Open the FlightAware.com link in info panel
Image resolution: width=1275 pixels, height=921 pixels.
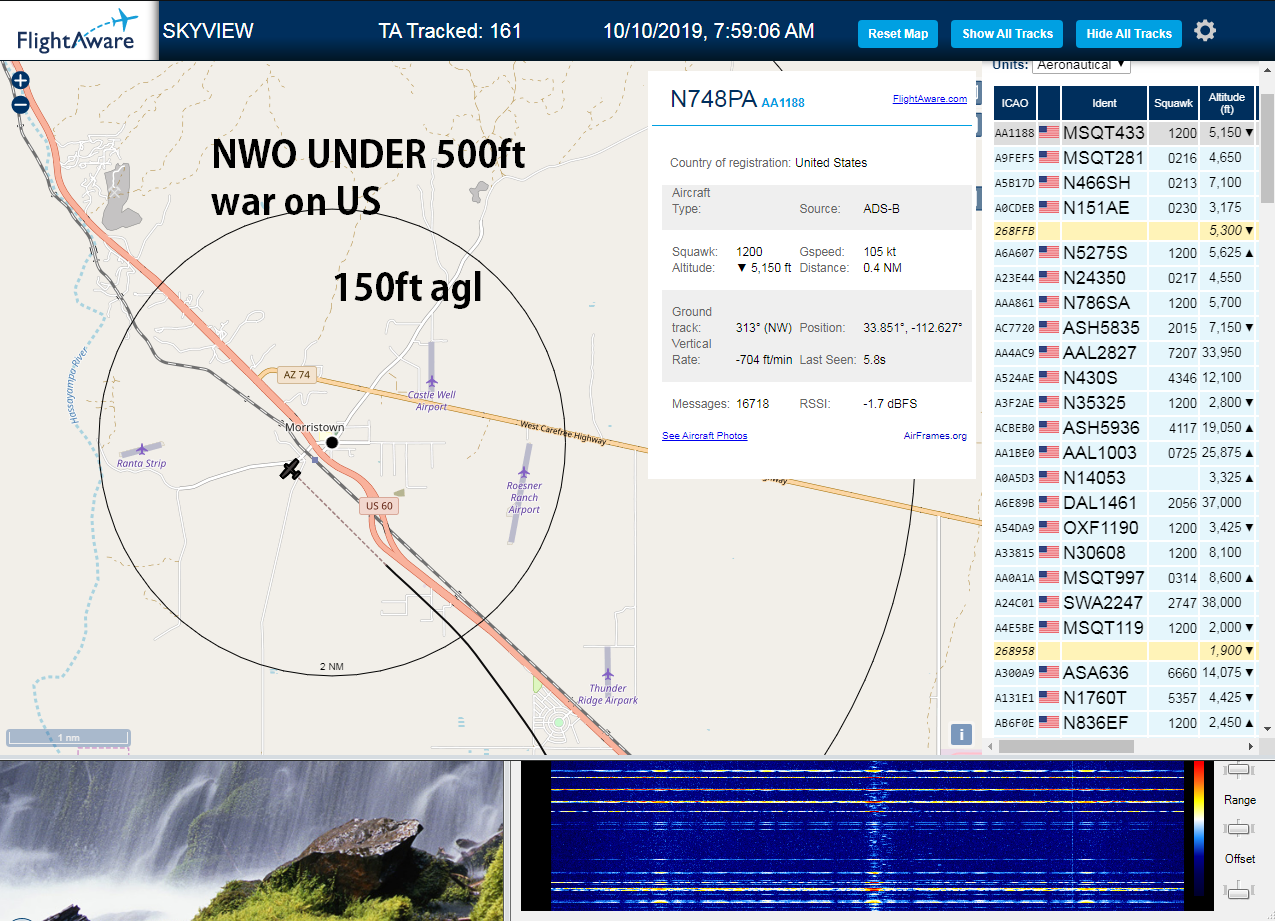coord(930,99)
